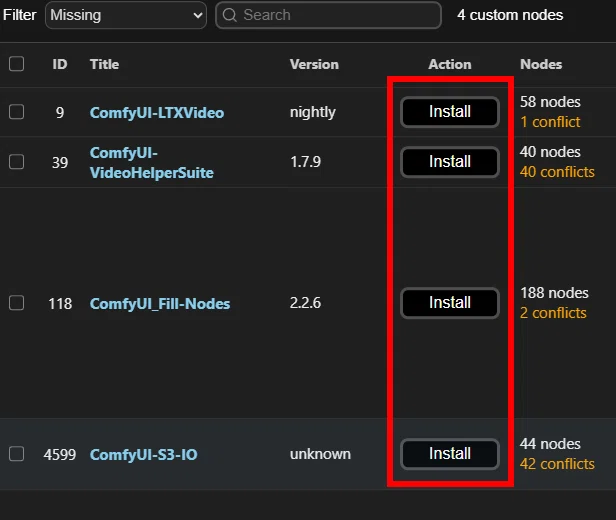Focus the Search input field
The width and height of the screenshot is (616, 520).
pos(328,15)
